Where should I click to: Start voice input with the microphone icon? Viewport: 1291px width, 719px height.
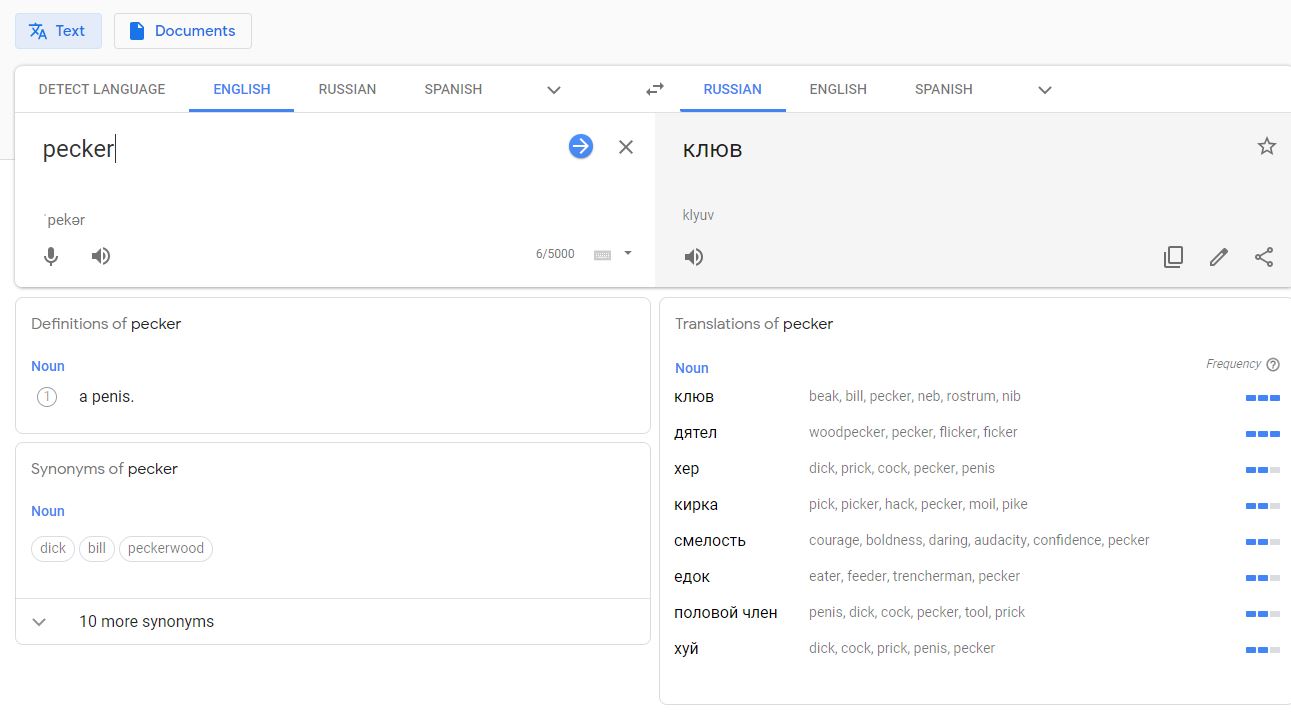pos(51,256)
